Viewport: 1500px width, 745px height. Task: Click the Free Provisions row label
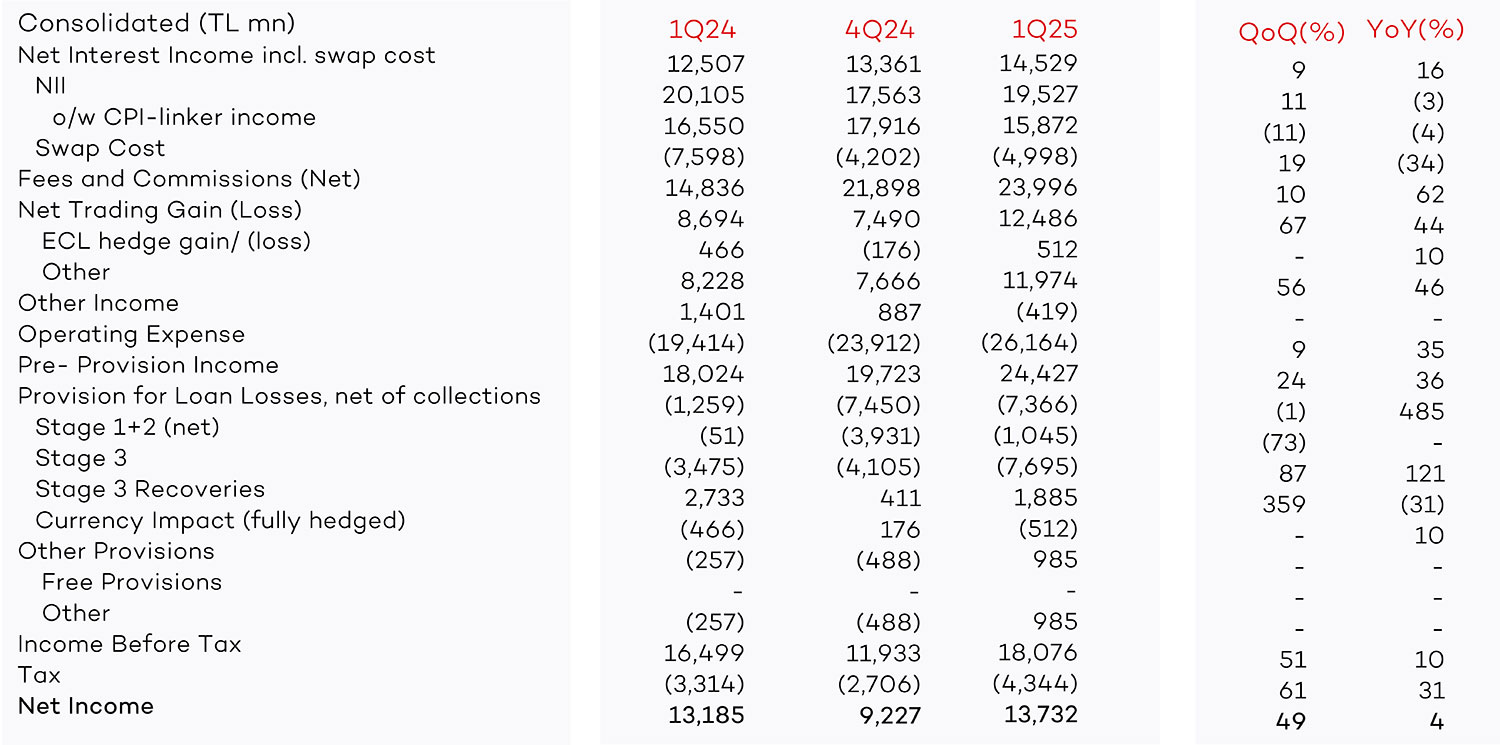132,582
